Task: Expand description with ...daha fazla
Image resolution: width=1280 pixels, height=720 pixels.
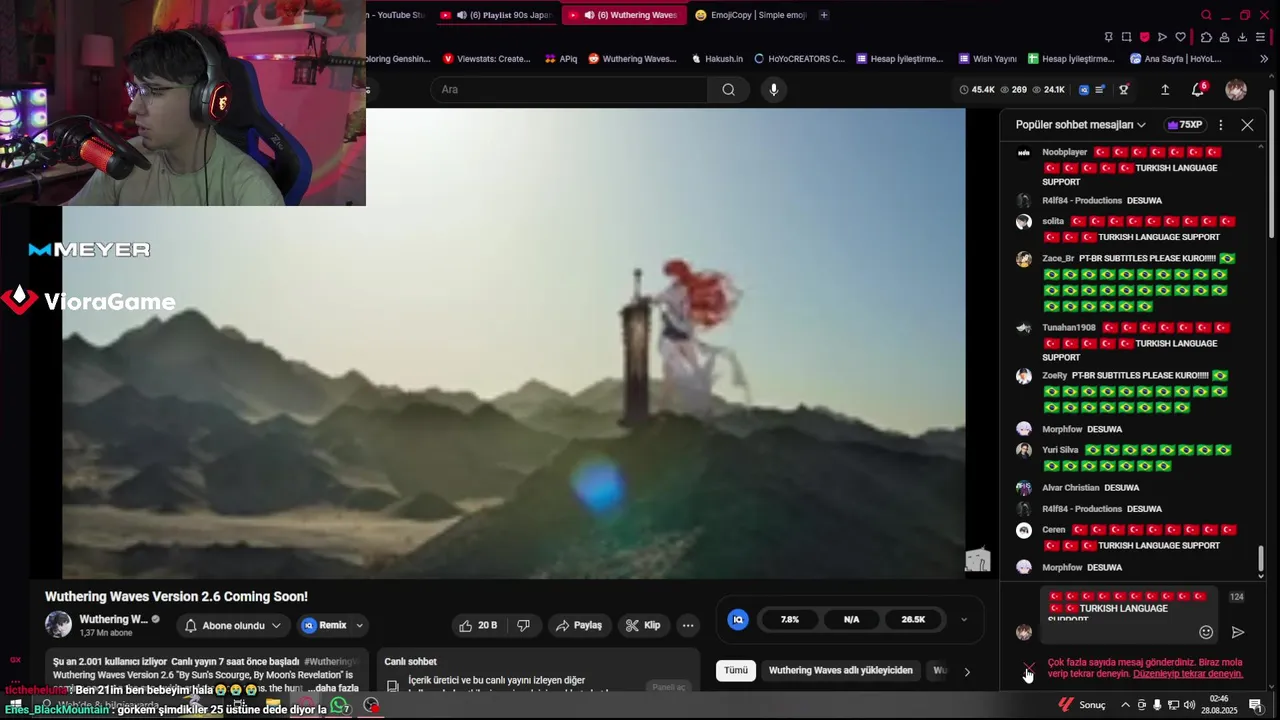Action: (x=332, y=688)
